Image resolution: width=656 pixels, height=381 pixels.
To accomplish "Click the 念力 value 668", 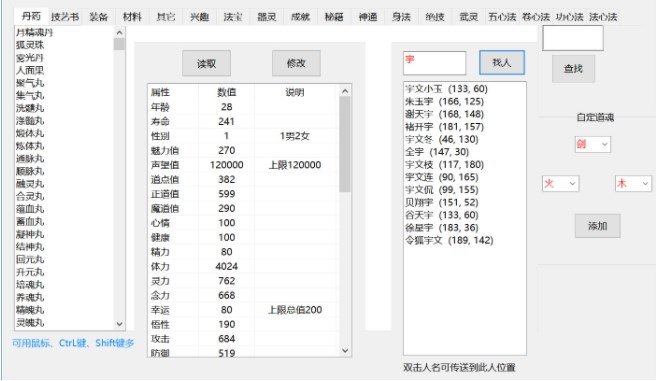I will pyautogui.click(x=226, y=296).
